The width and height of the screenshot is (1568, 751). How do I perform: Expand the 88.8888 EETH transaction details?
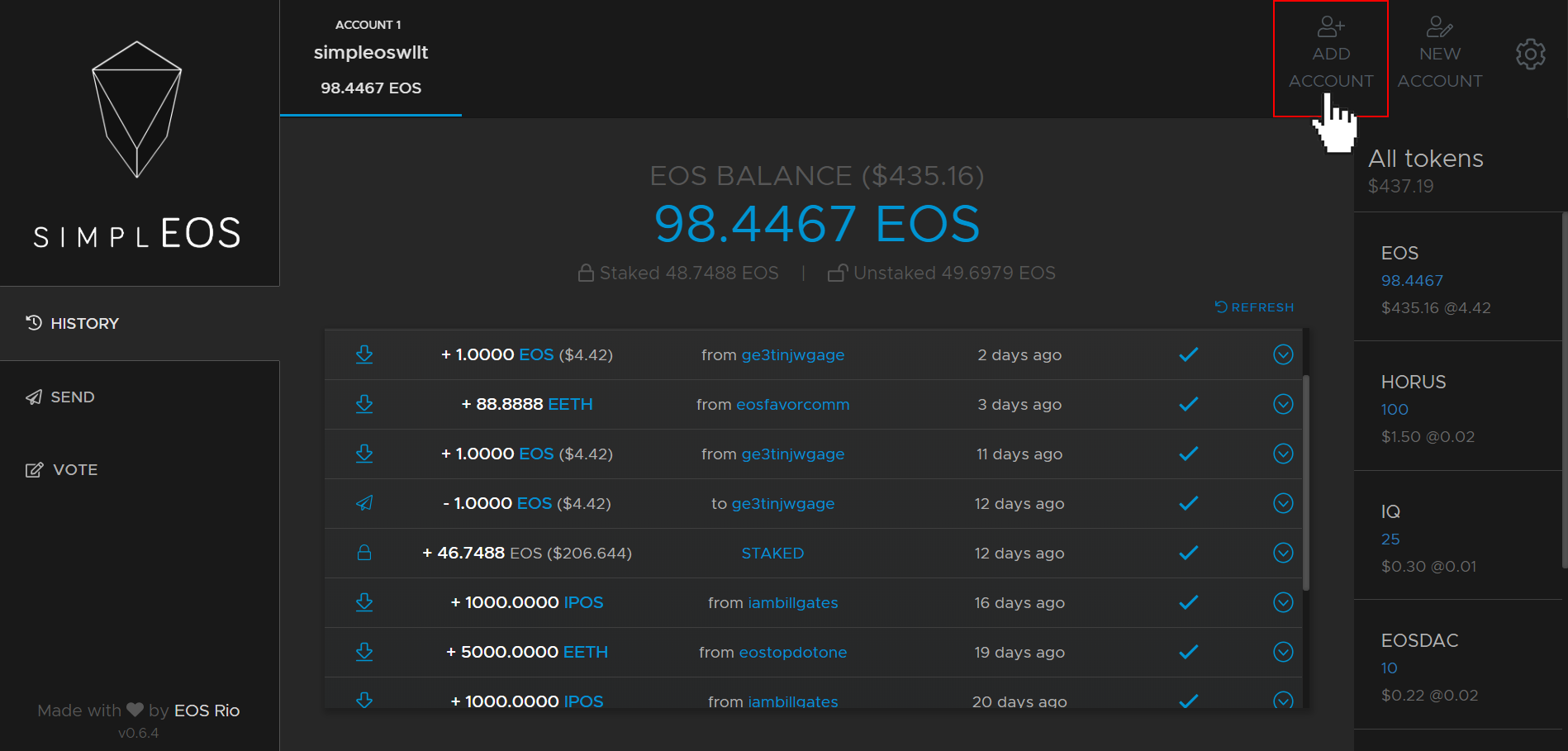click(1283, 404)
